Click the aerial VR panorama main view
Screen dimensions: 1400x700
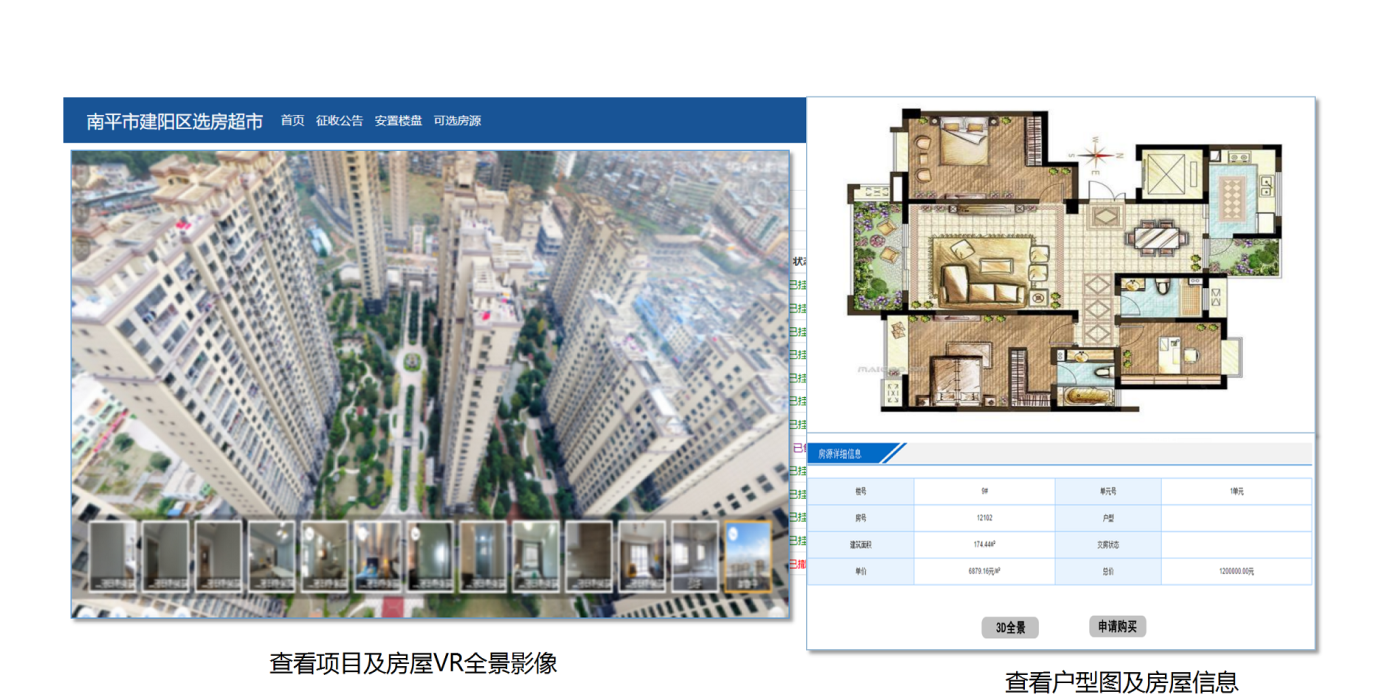tap(430, 330)
